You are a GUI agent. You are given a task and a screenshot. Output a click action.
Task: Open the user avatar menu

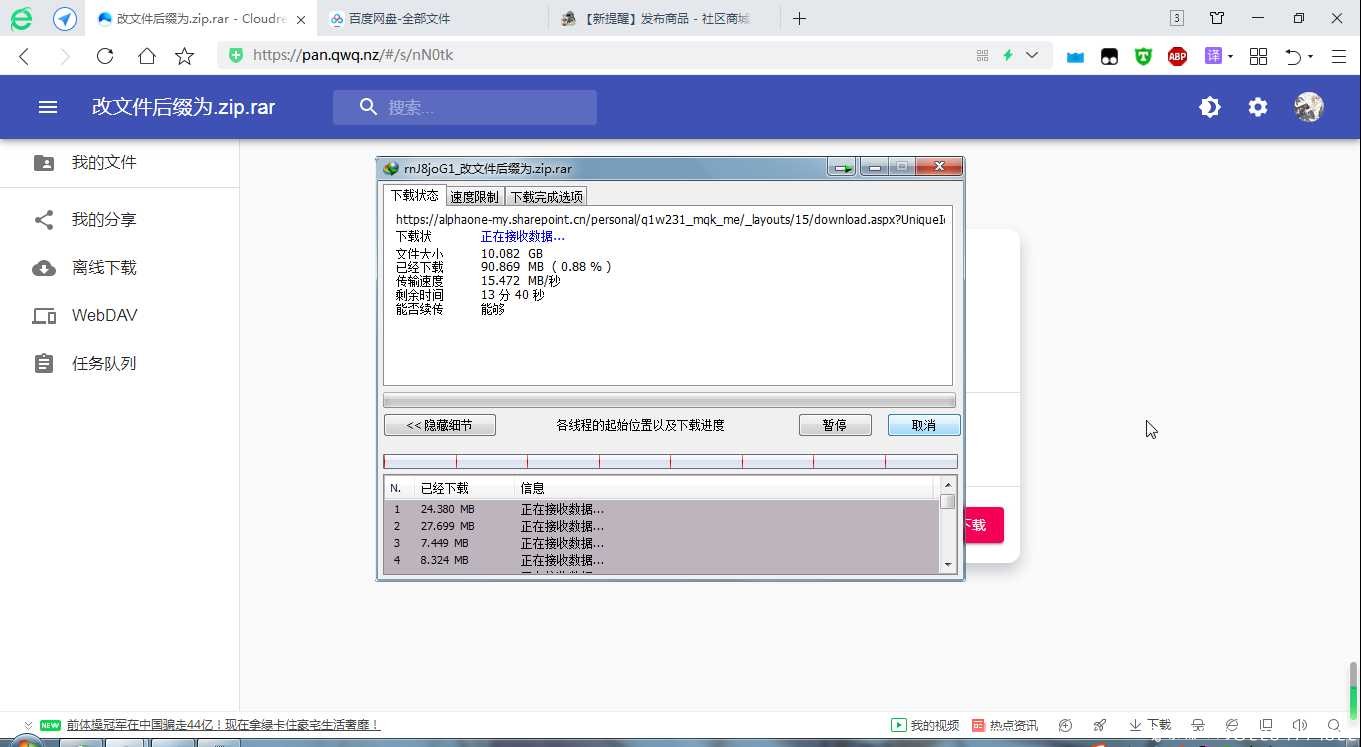1309,107
